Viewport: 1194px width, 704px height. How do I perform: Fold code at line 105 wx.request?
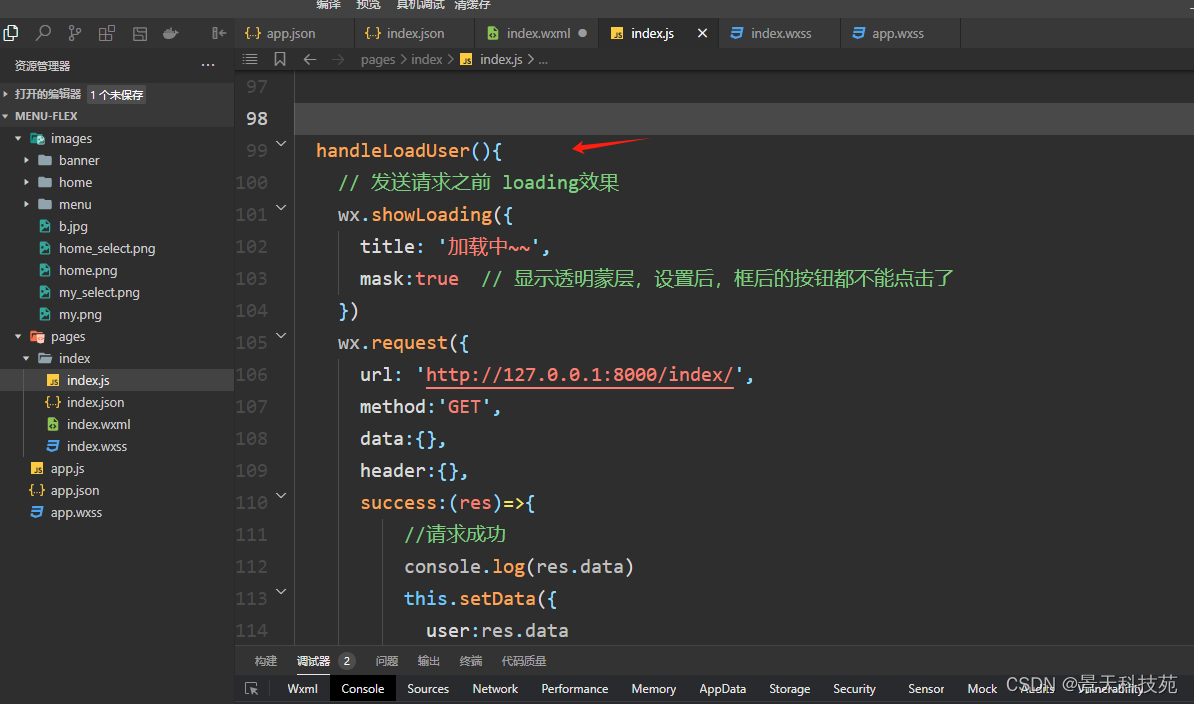281,335
